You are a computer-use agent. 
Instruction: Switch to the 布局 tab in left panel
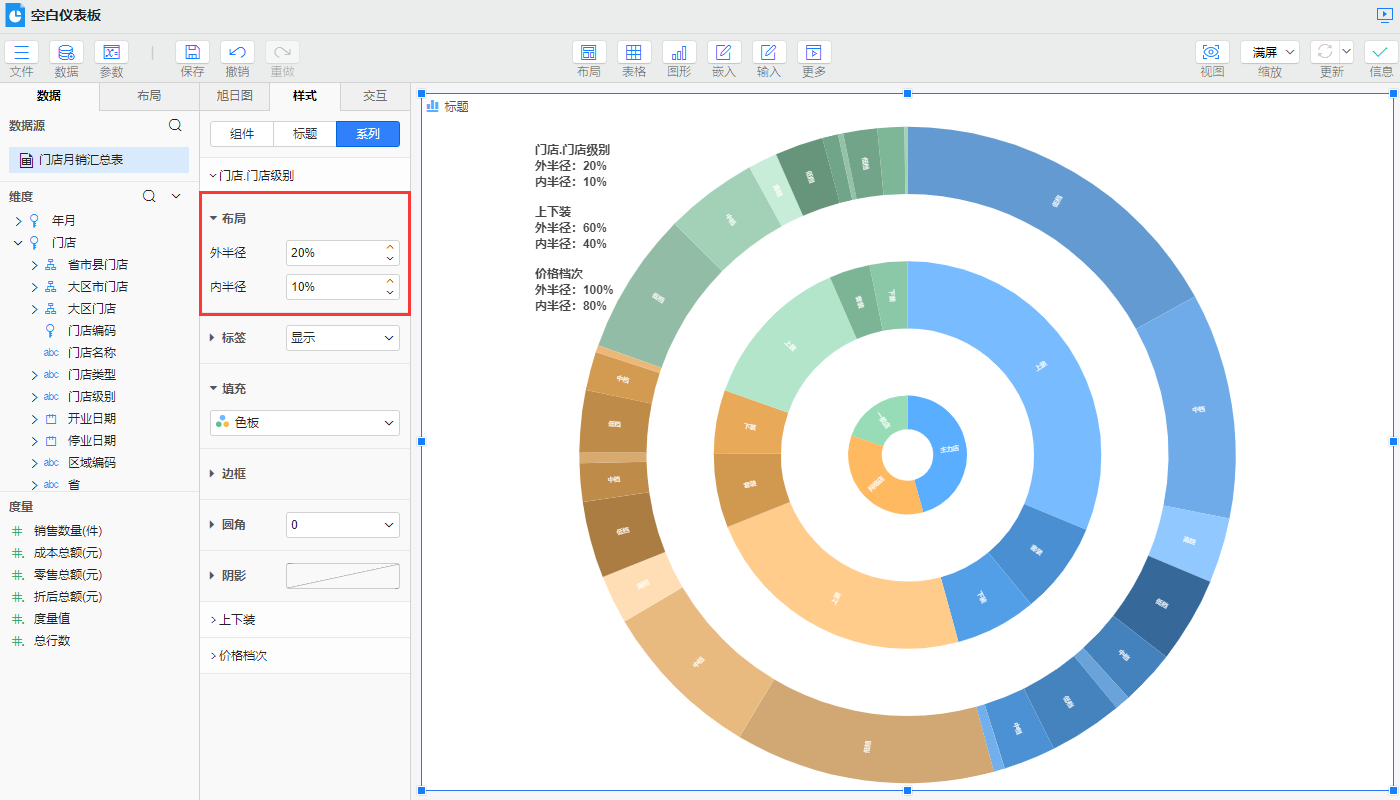point(149,96)
